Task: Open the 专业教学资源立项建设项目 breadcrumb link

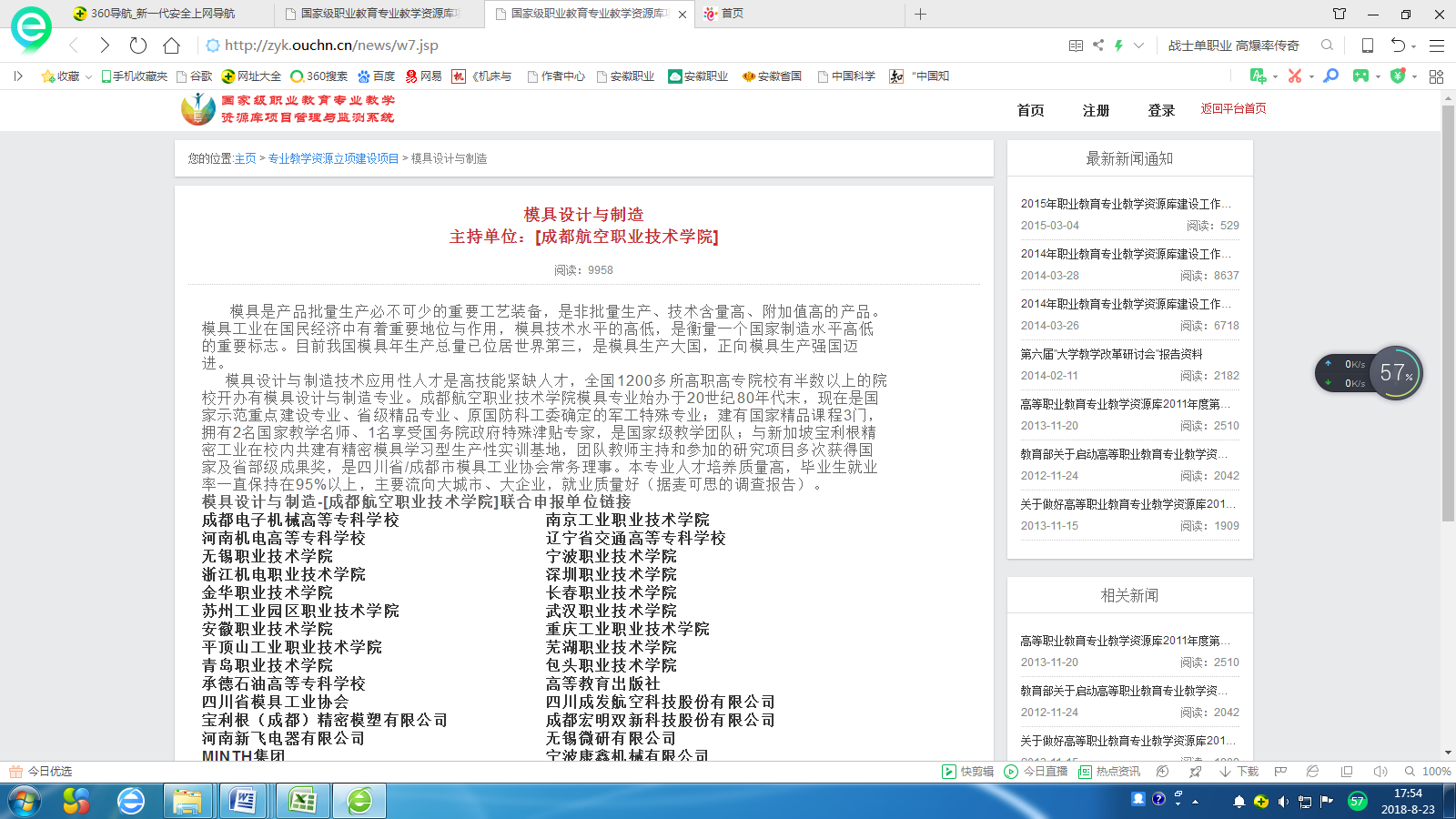Action: [333, 158]
